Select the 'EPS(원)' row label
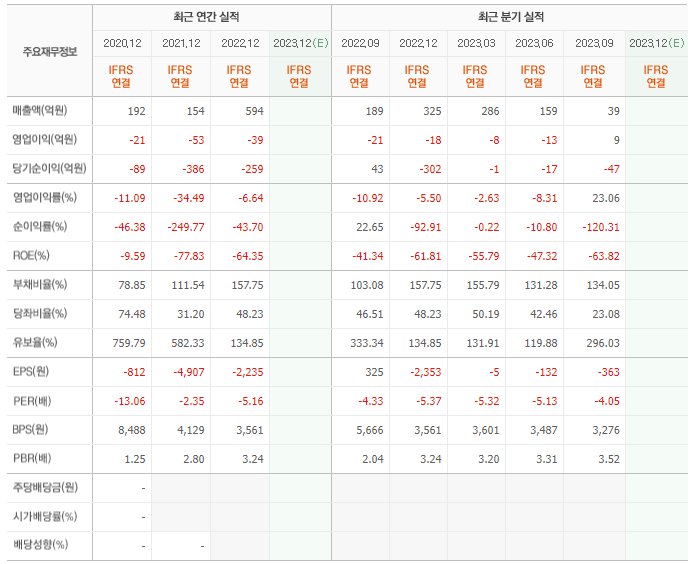The image size is (693, 564). click(x=30, y=372)
